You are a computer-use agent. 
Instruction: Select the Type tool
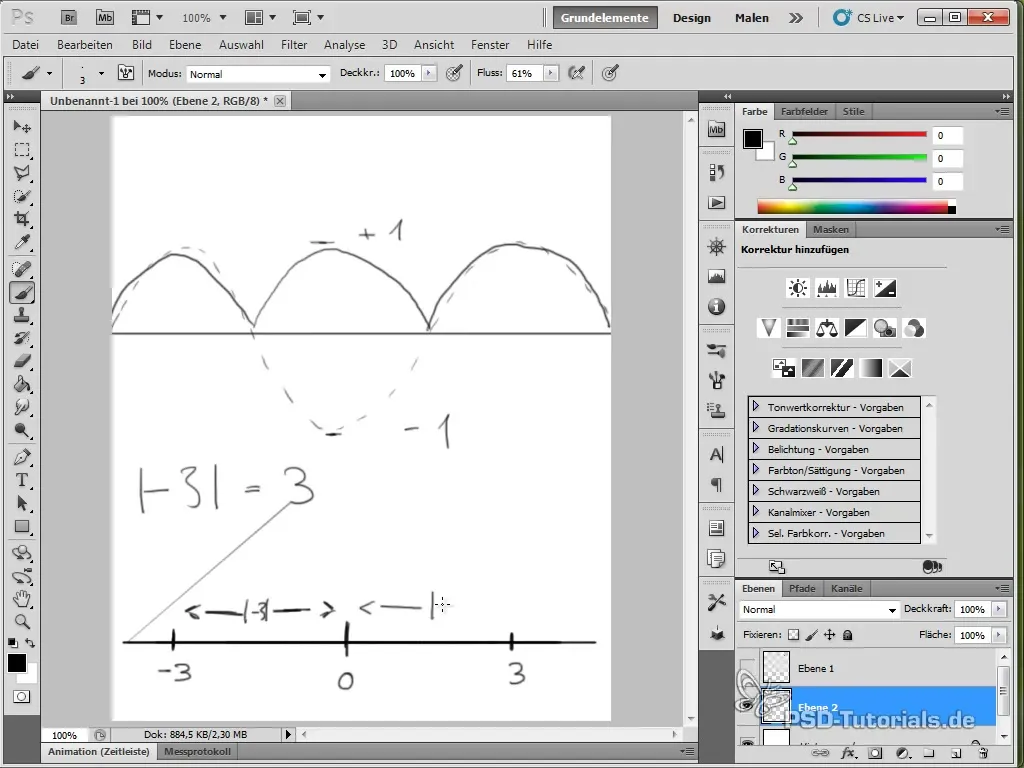pos(22,480)
